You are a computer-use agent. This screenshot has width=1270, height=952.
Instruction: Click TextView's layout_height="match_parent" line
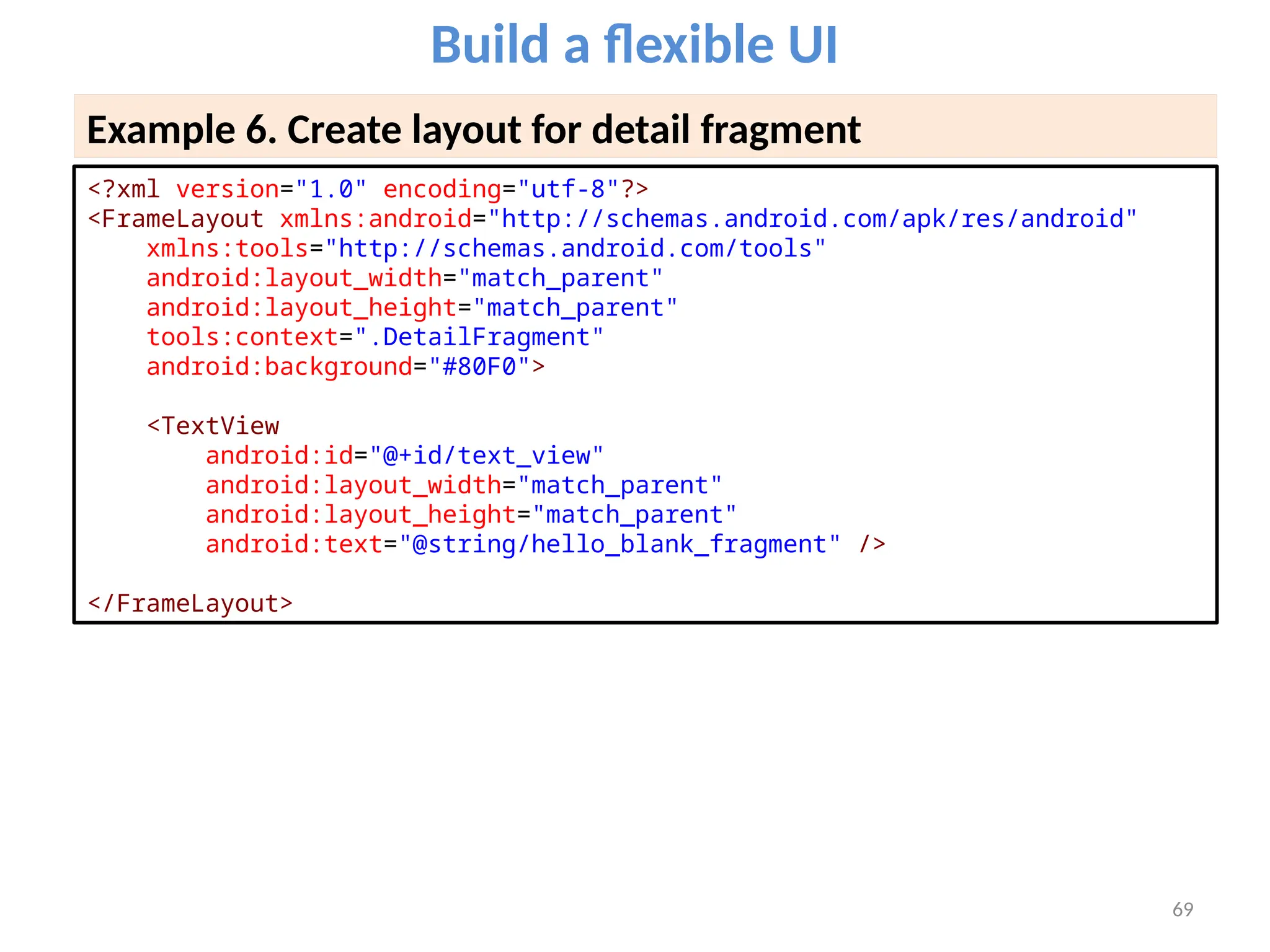(471, 515)
